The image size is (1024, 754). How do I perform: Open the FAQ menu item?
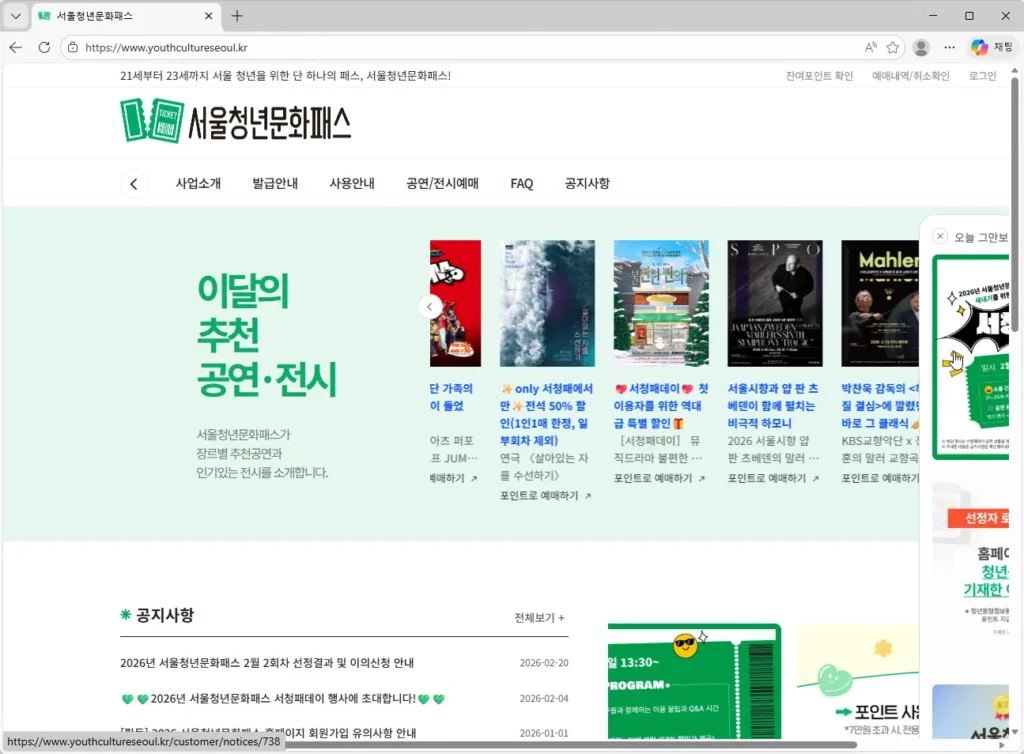[521, 184]
